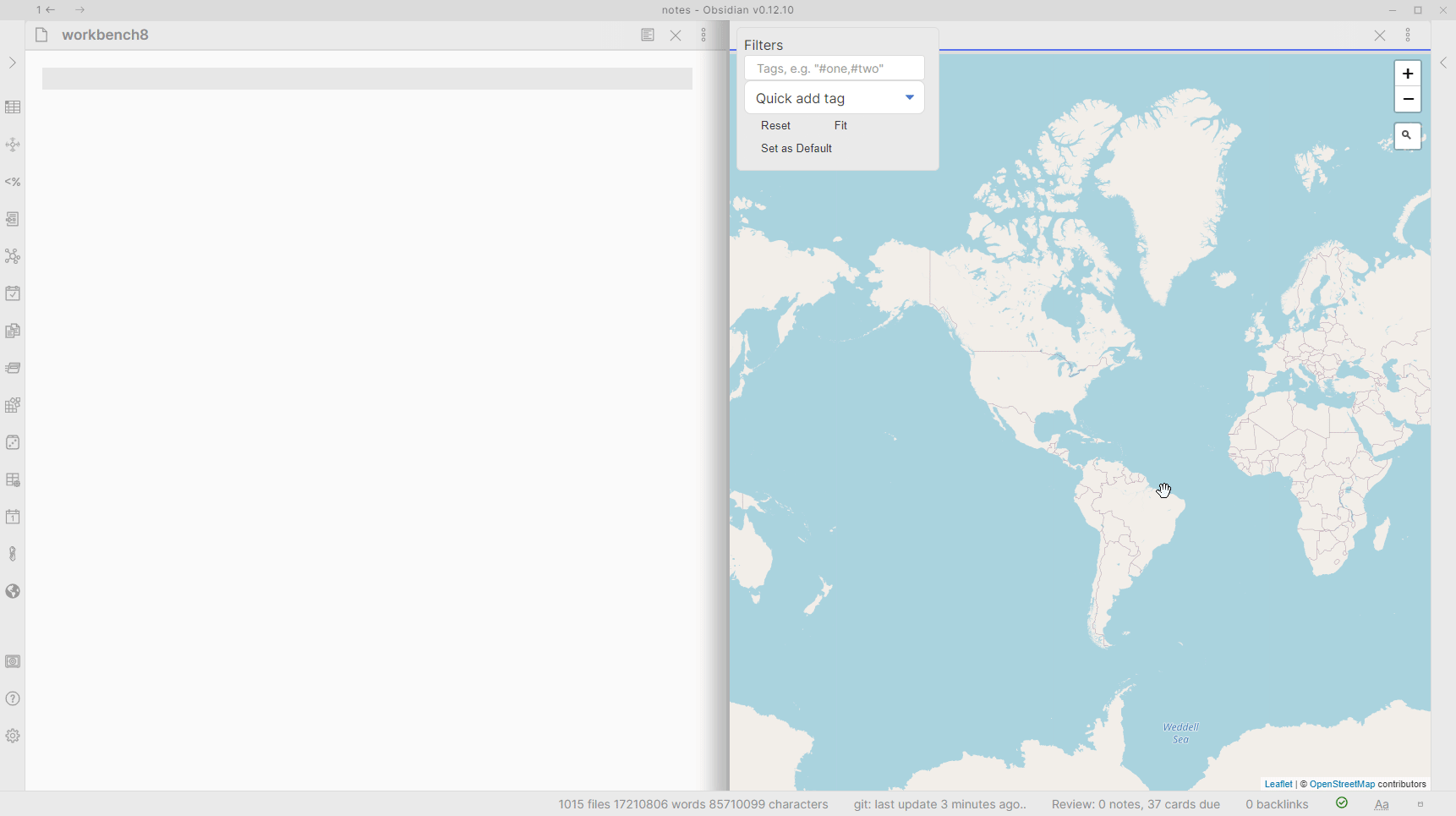Click the templater '<%' ribbon icon
The width and height of the screenshot is (1456, 816).
click(x=13, y=182)
